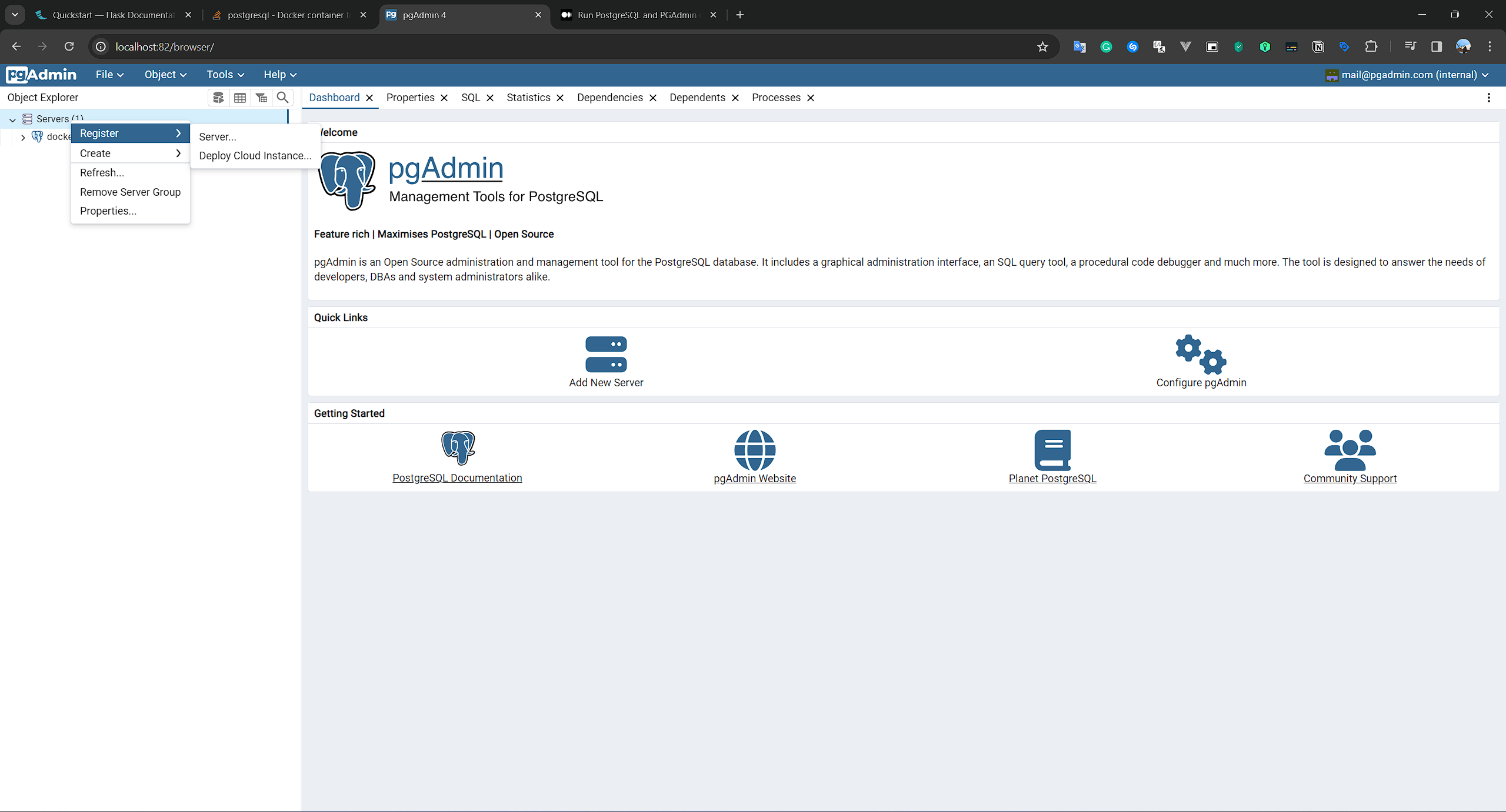Bookmark this page with the star icon
This screenshot has height=812, width=1506.
[x=1042, y=47]
